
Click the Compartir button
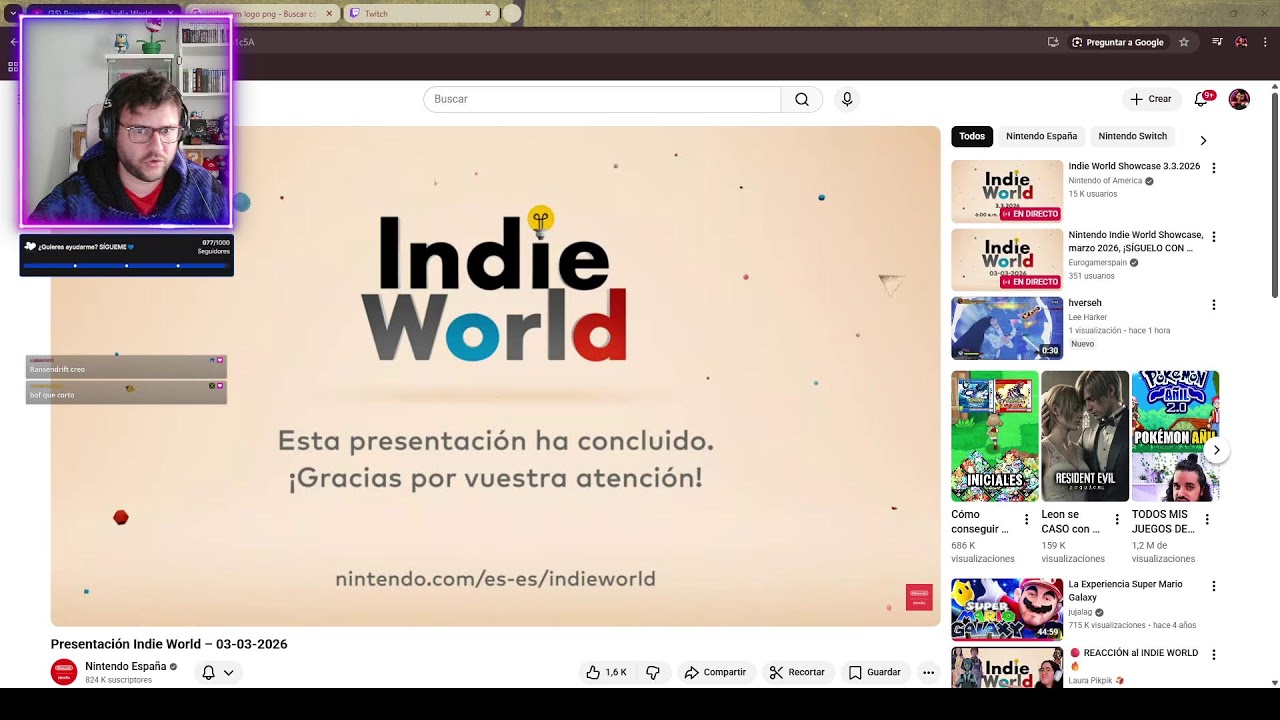click(x=715, y=672)
